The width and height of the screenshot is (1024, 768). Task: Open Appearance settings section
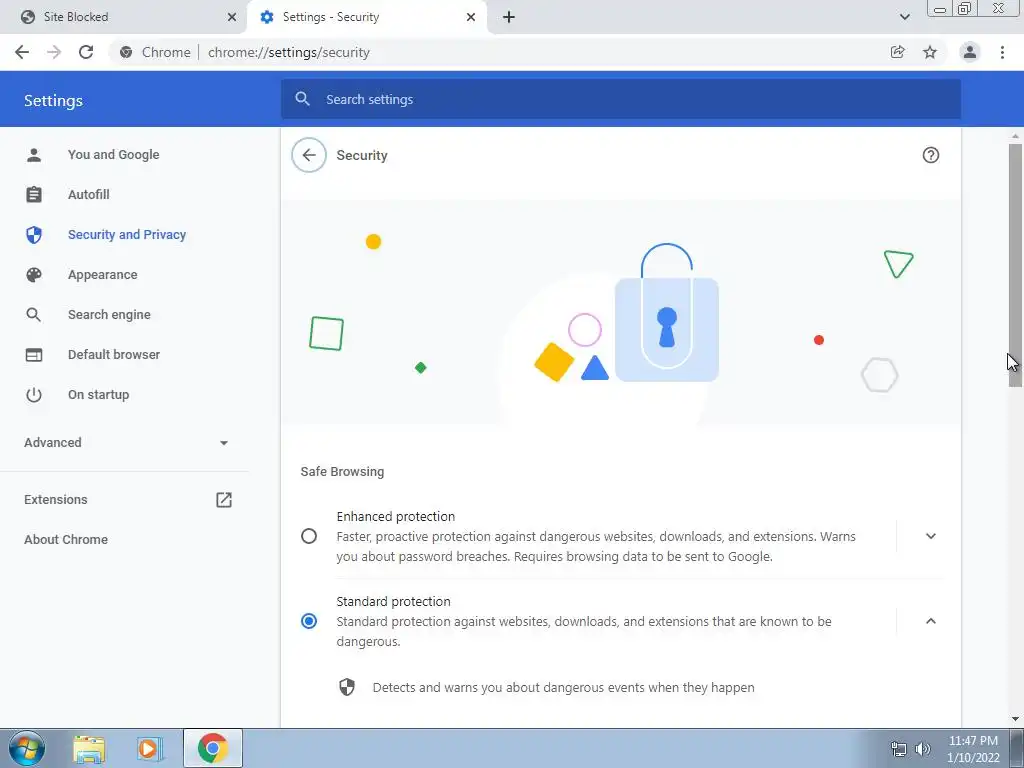pos(103,275)
